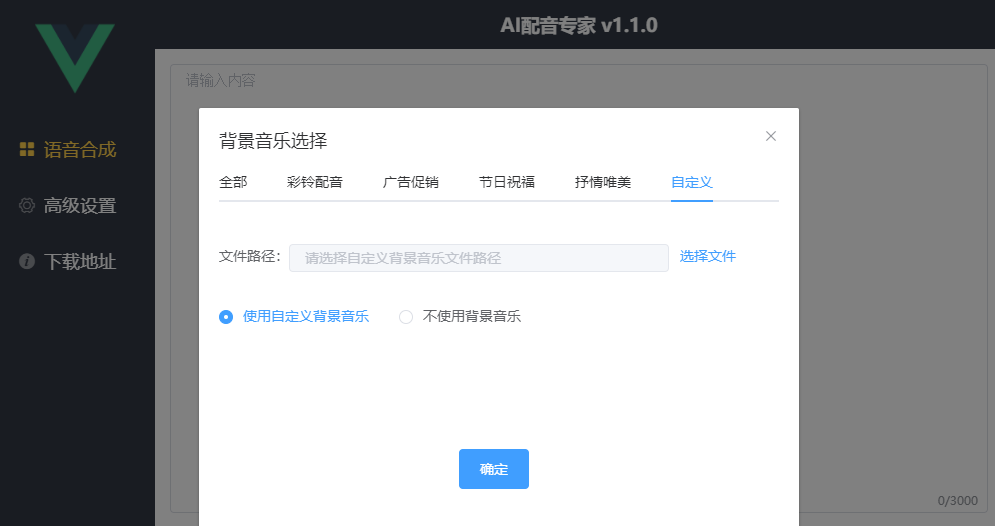Click the 语音合成 grid icon
Screen dimensions: 995x526
tap(27, 149)
